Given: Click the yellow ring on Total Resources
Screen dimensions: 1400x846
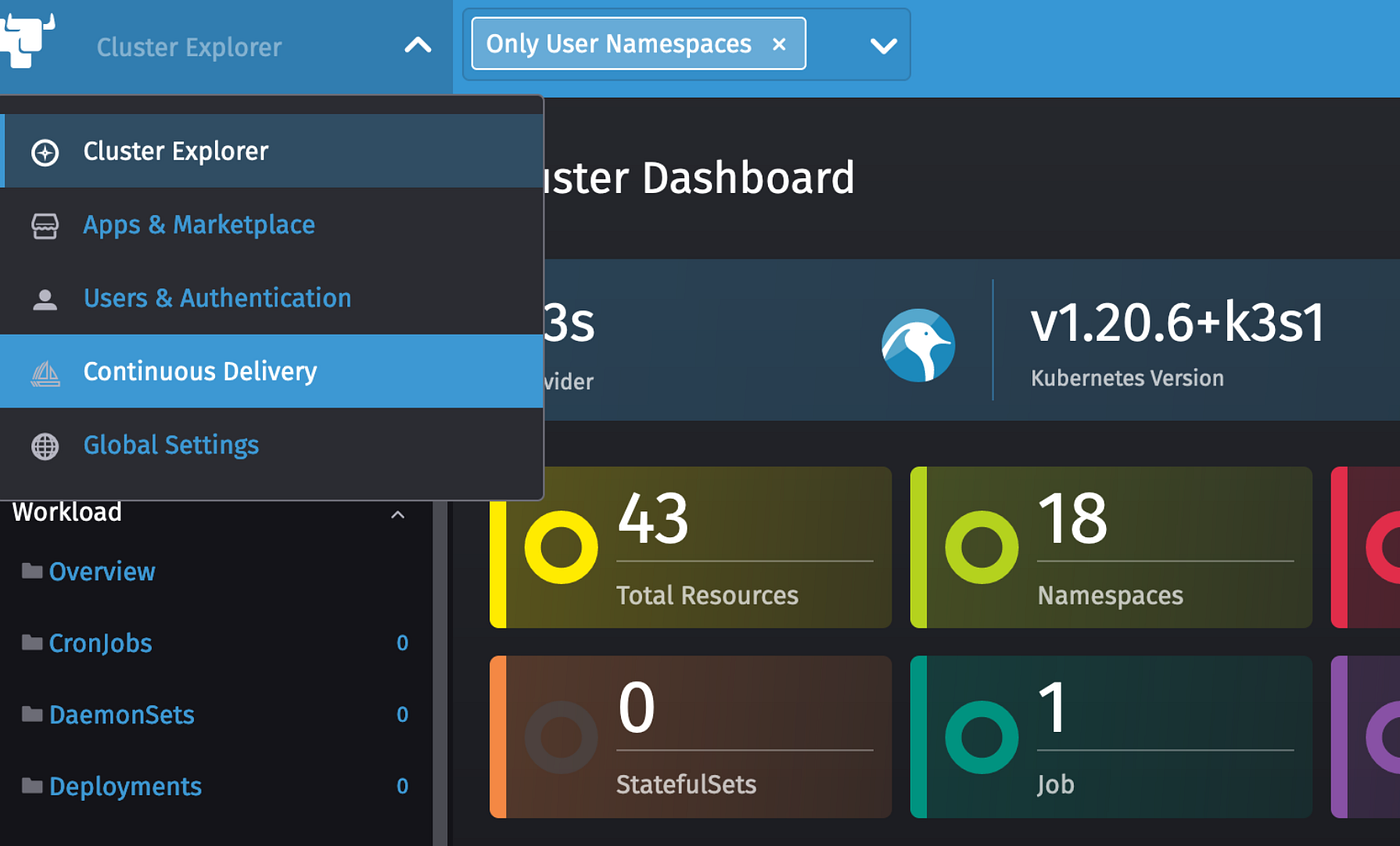Looking at the screenshot, I should pos(561,547).
